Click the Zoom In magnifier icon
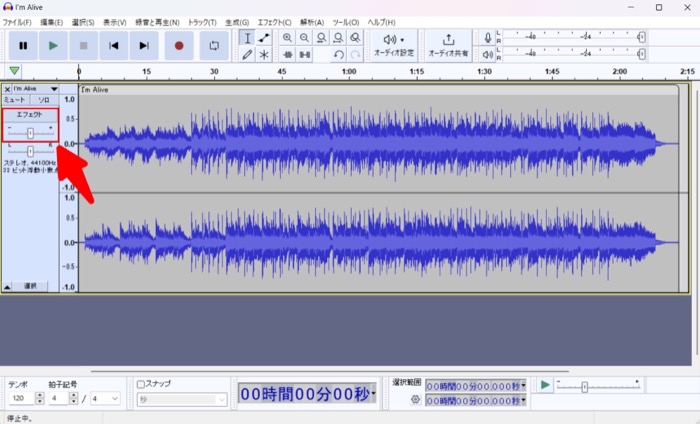The image size is (700, 424). 288,38
